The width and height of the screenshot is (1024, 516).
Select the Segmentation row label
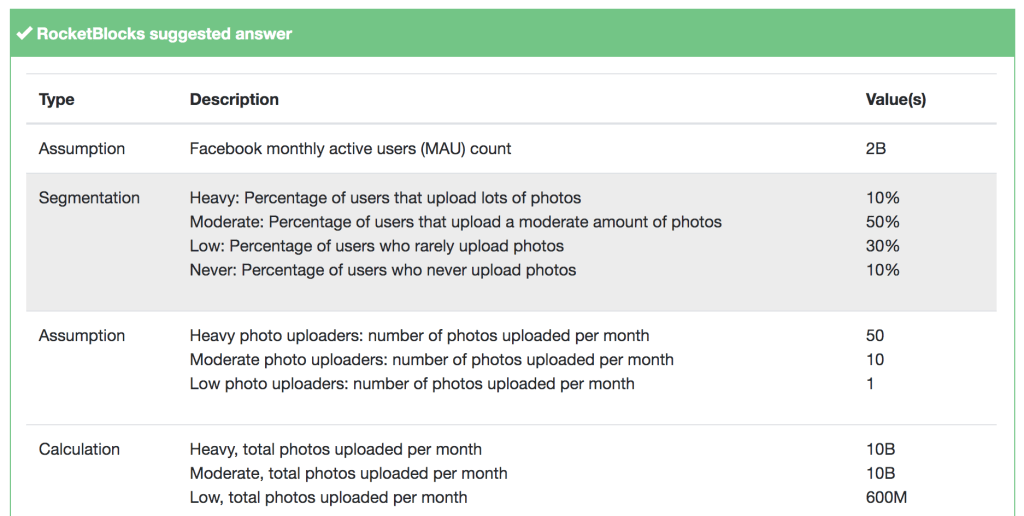point(89,198)
